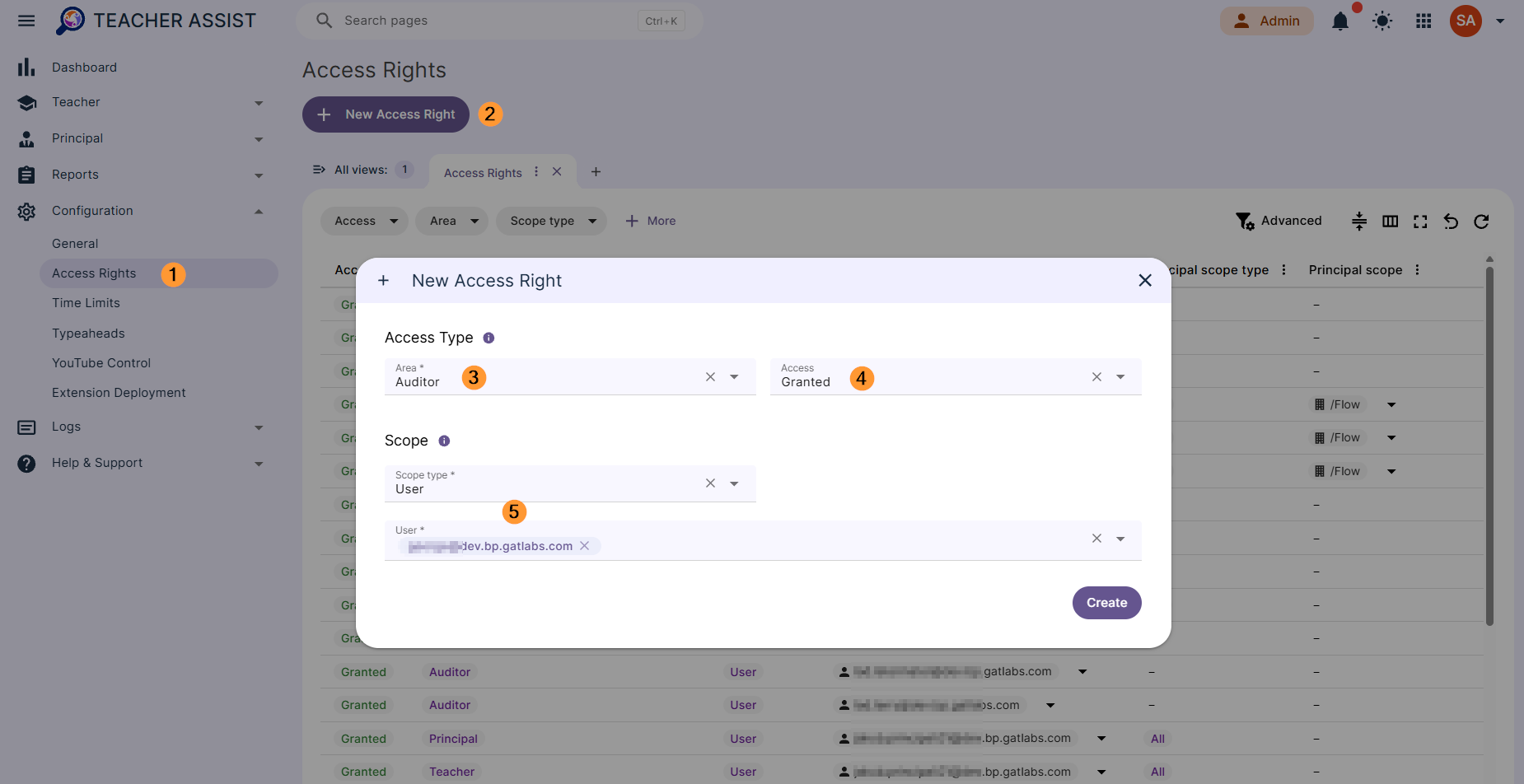Click the undo reset icon
This screenshot has width=1524, height=784.
[x=1451, y=221]
